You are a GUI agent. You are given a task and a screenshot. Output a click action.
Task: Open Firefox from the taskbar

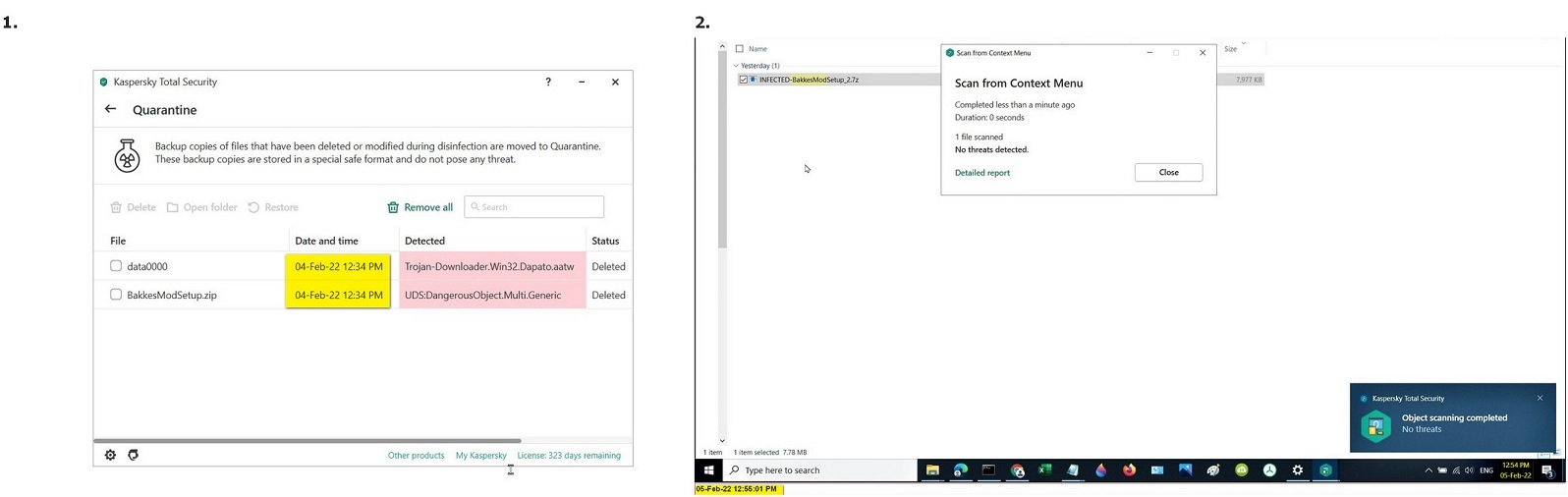tap(1129, 470)
